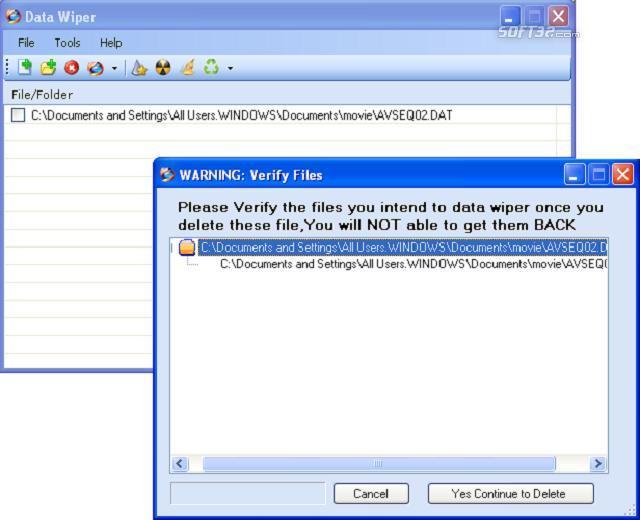Viewport: 640px width, 520px height.
Task: Select the child file path in verify tree
Action: click(x=413, y=264)
